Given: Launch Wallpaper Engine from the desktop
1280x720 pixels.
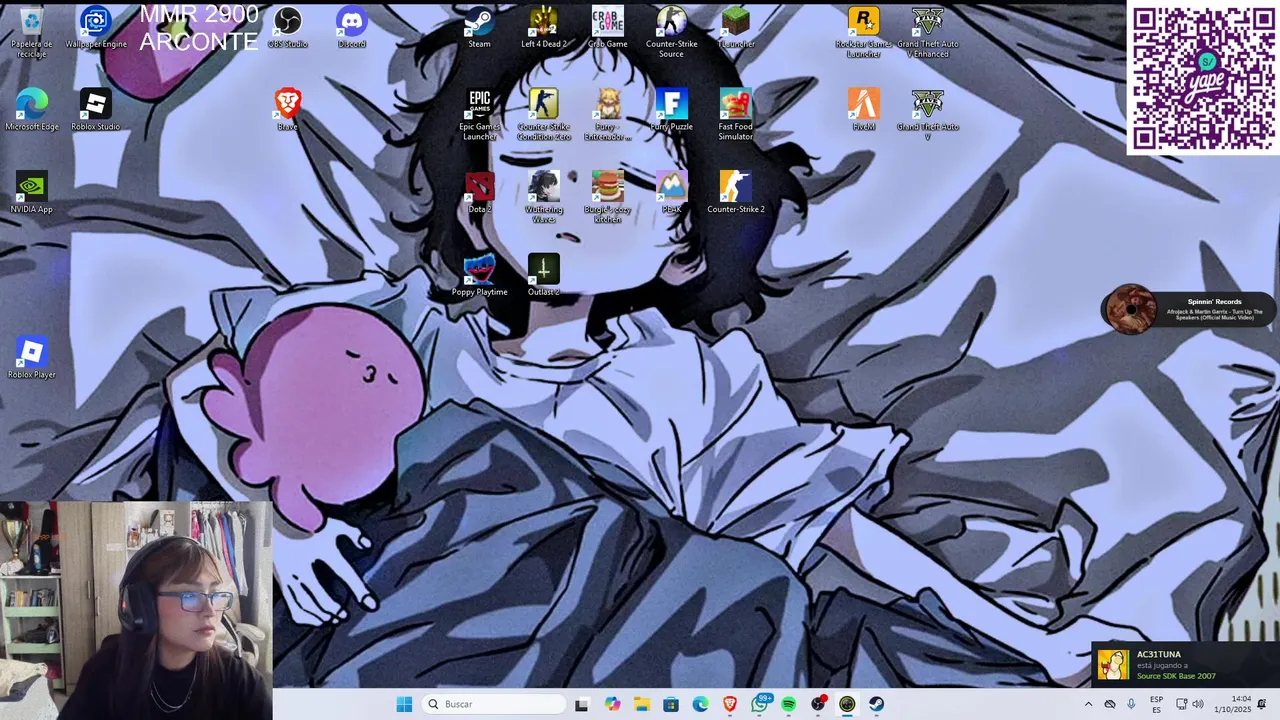Looking at the screenshot, I should (96, 28).
